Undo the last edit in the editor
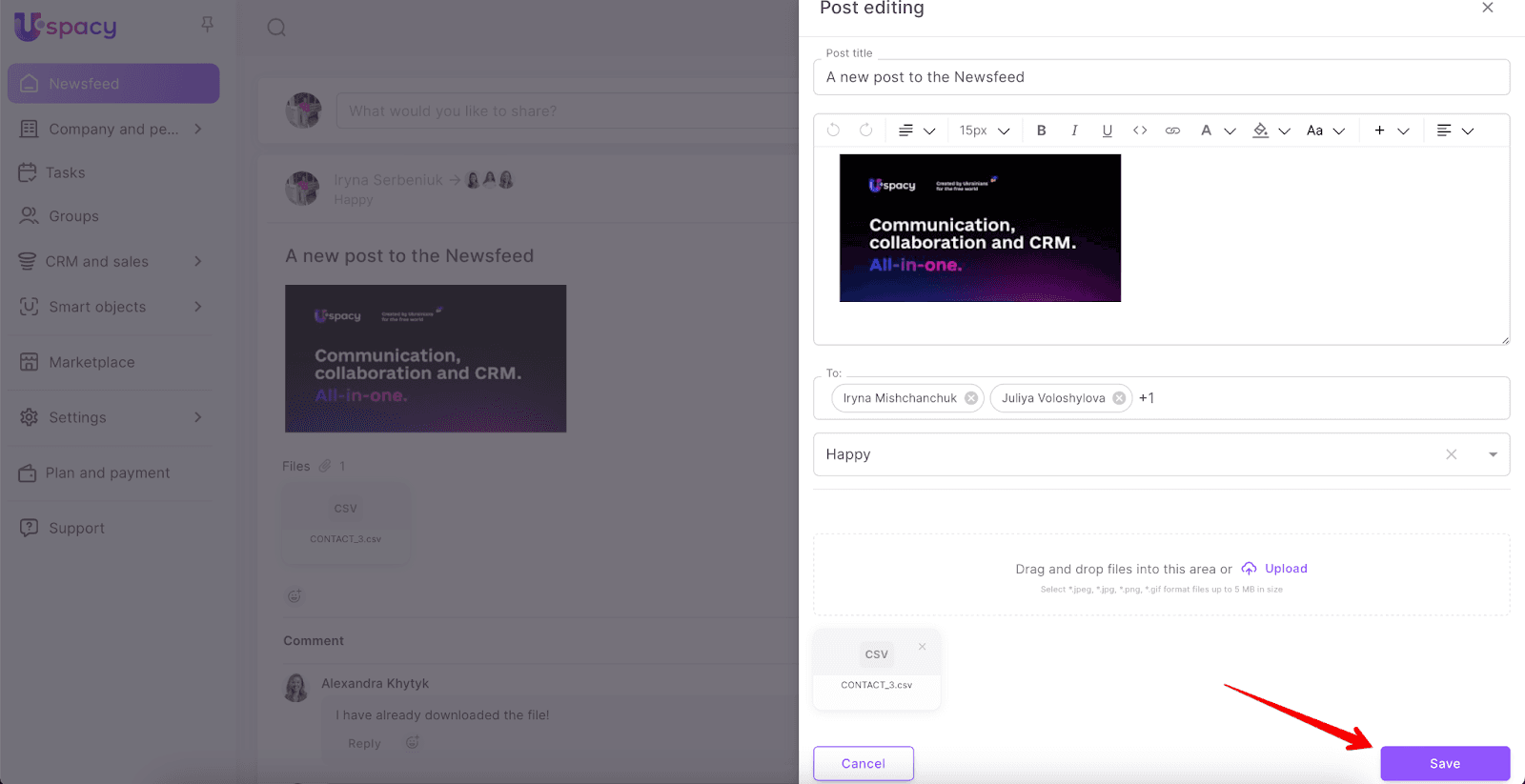The height and width of the screenshot is (784, 1525). (833, 131)
